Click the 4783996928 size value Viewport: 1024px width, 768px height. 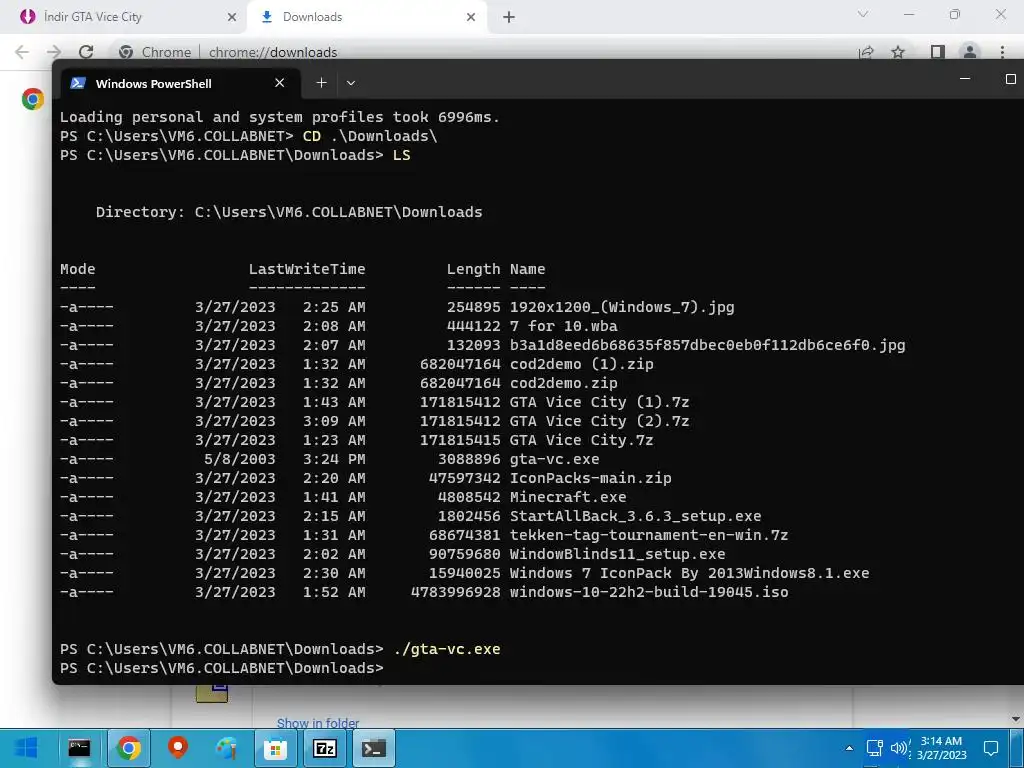click(x=456, y=592)
